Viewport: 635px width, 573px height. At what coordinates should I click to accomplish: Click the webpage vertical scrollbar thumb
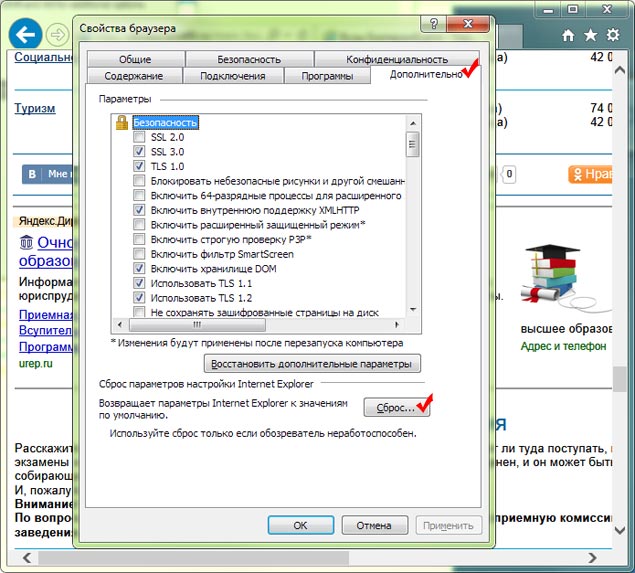[620, 379]
